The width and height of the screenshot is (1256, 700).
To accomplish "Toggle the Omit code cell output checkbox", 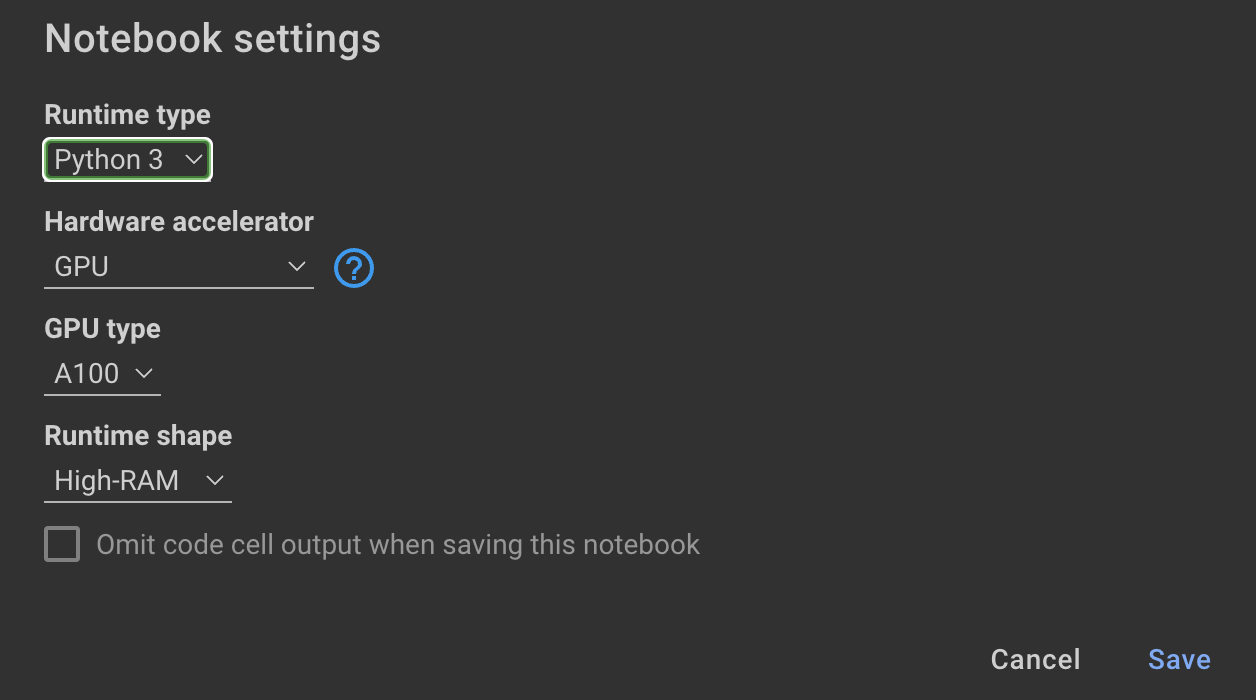I will coord(62,545).
